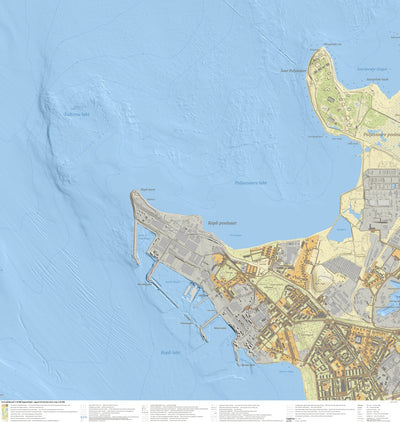Click the 'Kopli laht' bay label
The width and height of the screenshot is (400, 422).
coord(171,352)
